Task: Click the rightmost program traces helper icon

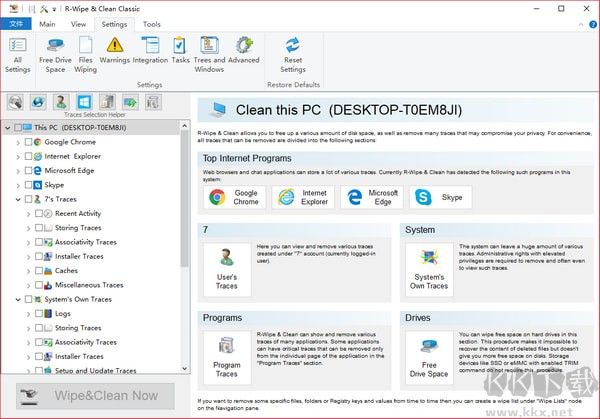Action: (153, 102)
